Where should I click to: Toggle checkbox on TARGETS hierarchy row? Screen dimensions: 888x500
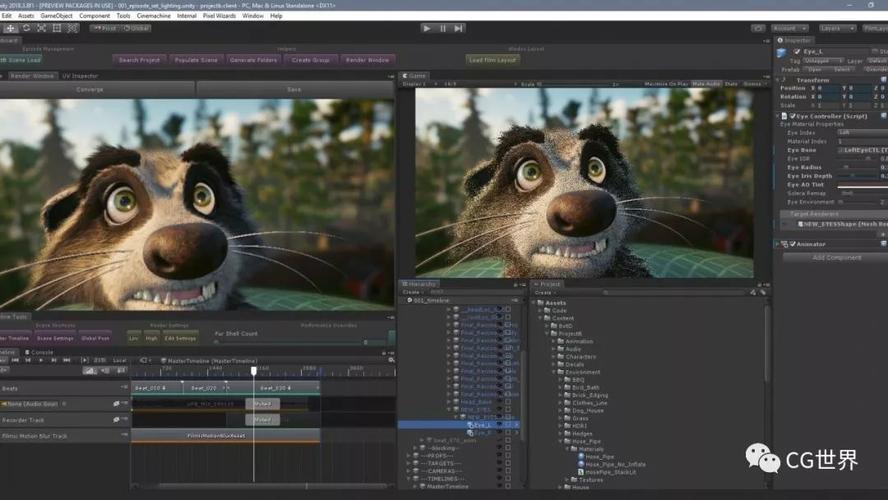(x=508, y=463)
